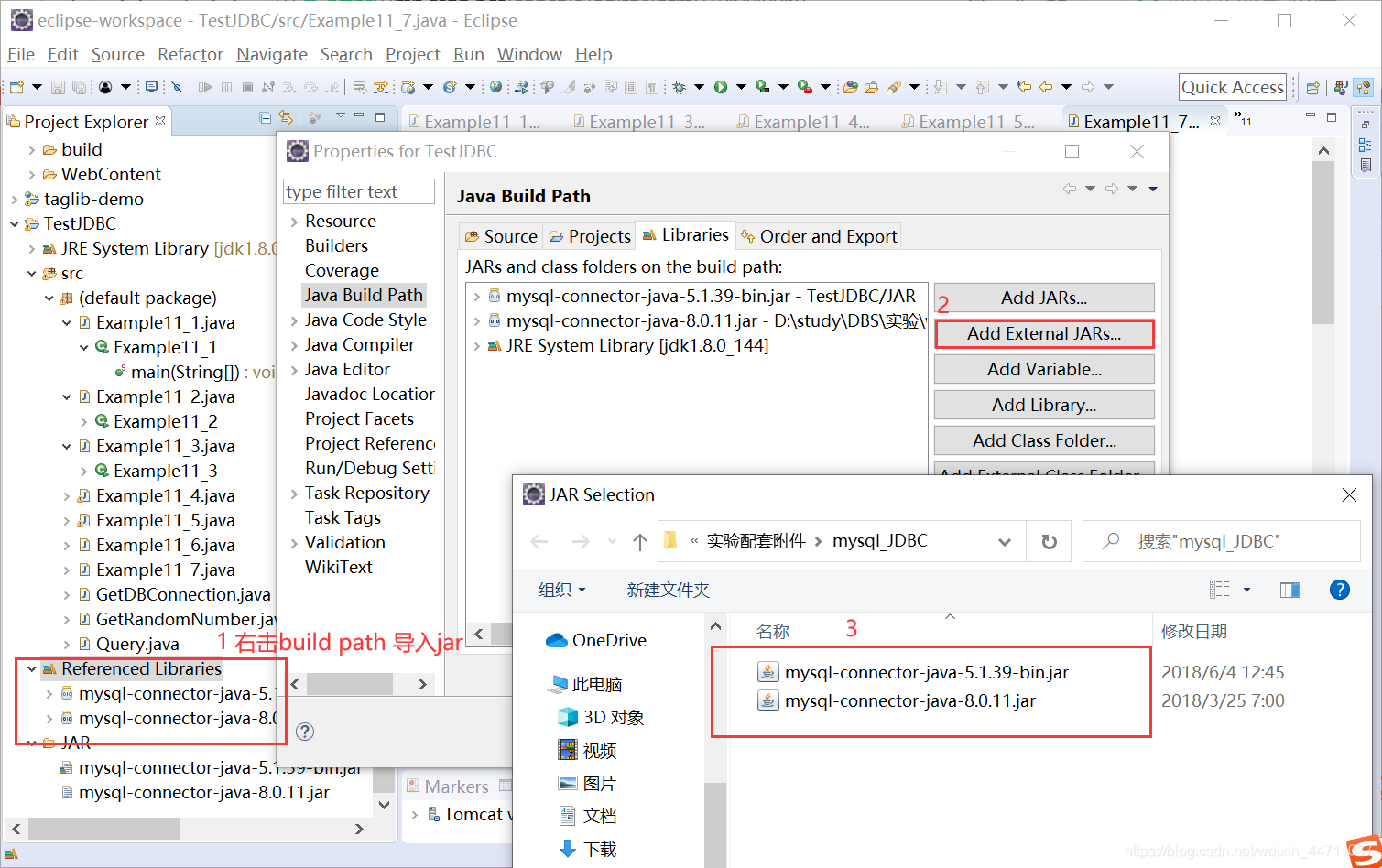Image resolution: width=1382 pixels, height=868 pixels.
Task: Close the Project Explorer view tab
Action: click(x=161, y=121)
